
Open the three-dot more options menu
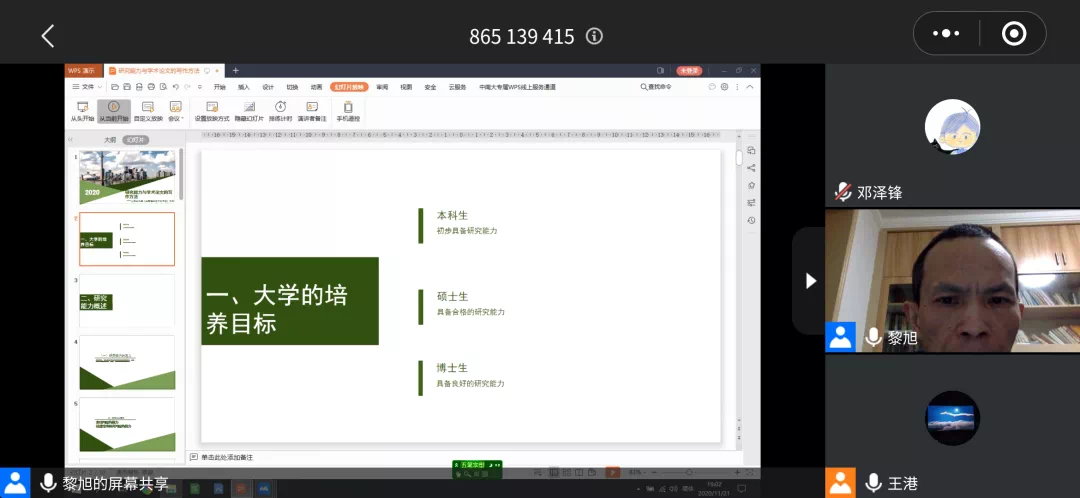point(945,33)
